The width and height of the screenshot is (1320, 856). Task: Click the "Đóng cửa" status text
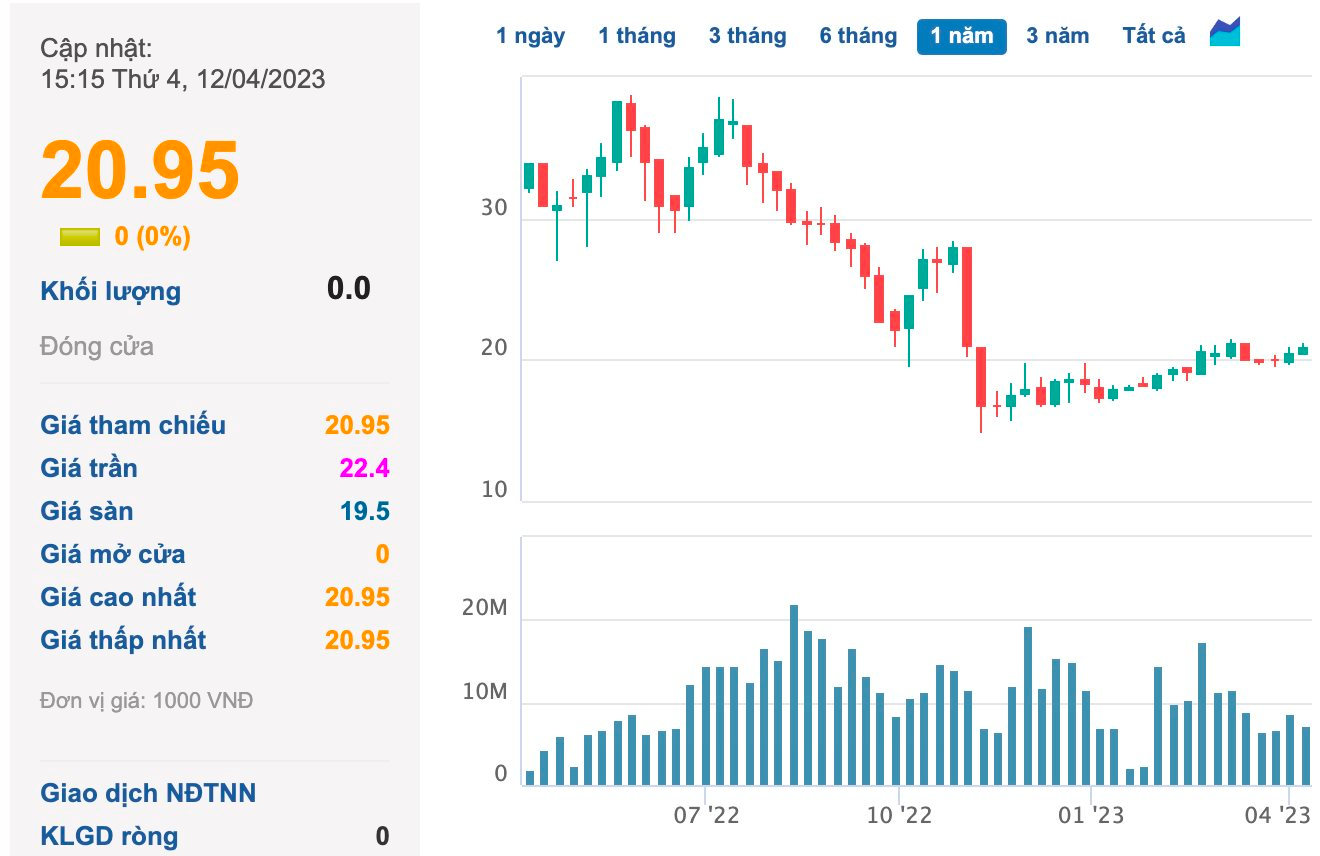[x=97, y=347]
